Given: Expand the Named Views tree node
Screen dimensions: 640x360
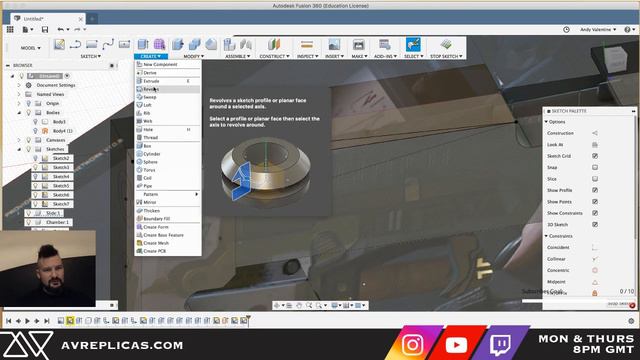Looking at the screenshot, I should point(19,94).
